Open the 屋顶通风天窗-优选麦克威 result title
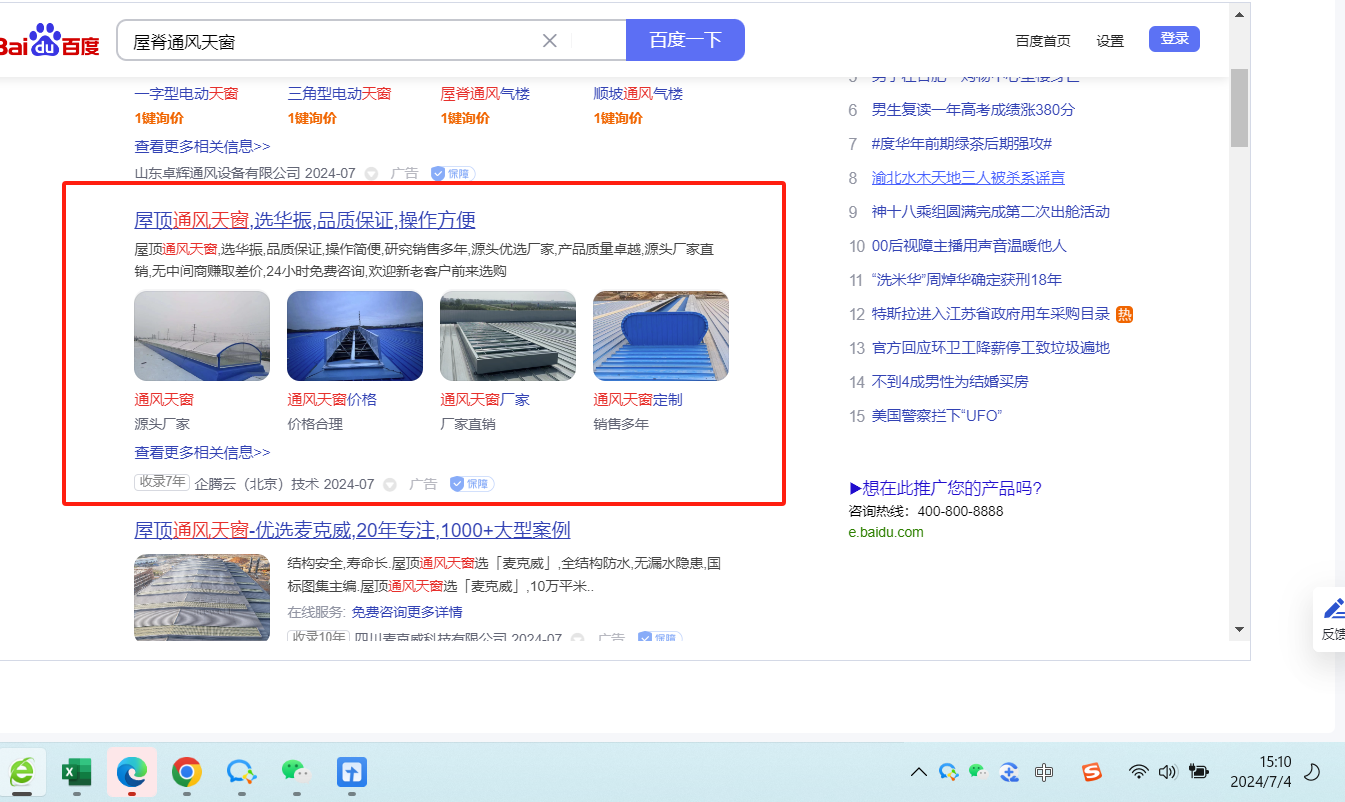 (x=352, y=530)
